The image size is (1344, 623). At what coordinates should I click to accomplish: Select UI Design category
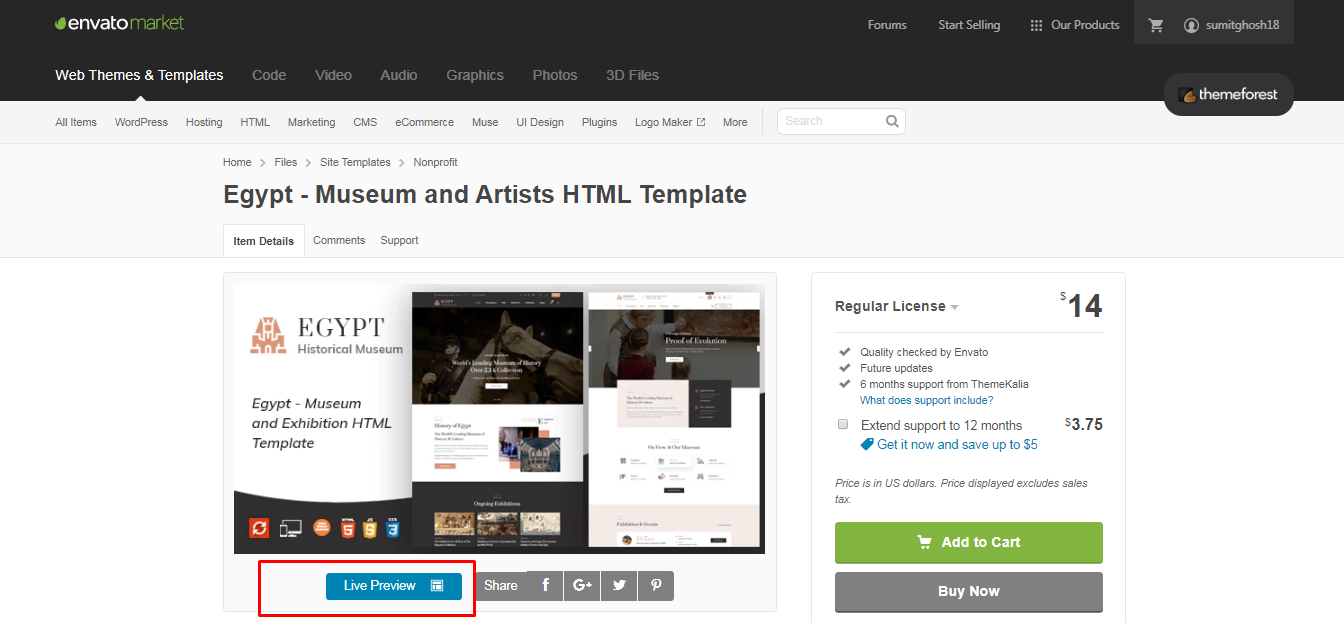[x=540, y=122]
